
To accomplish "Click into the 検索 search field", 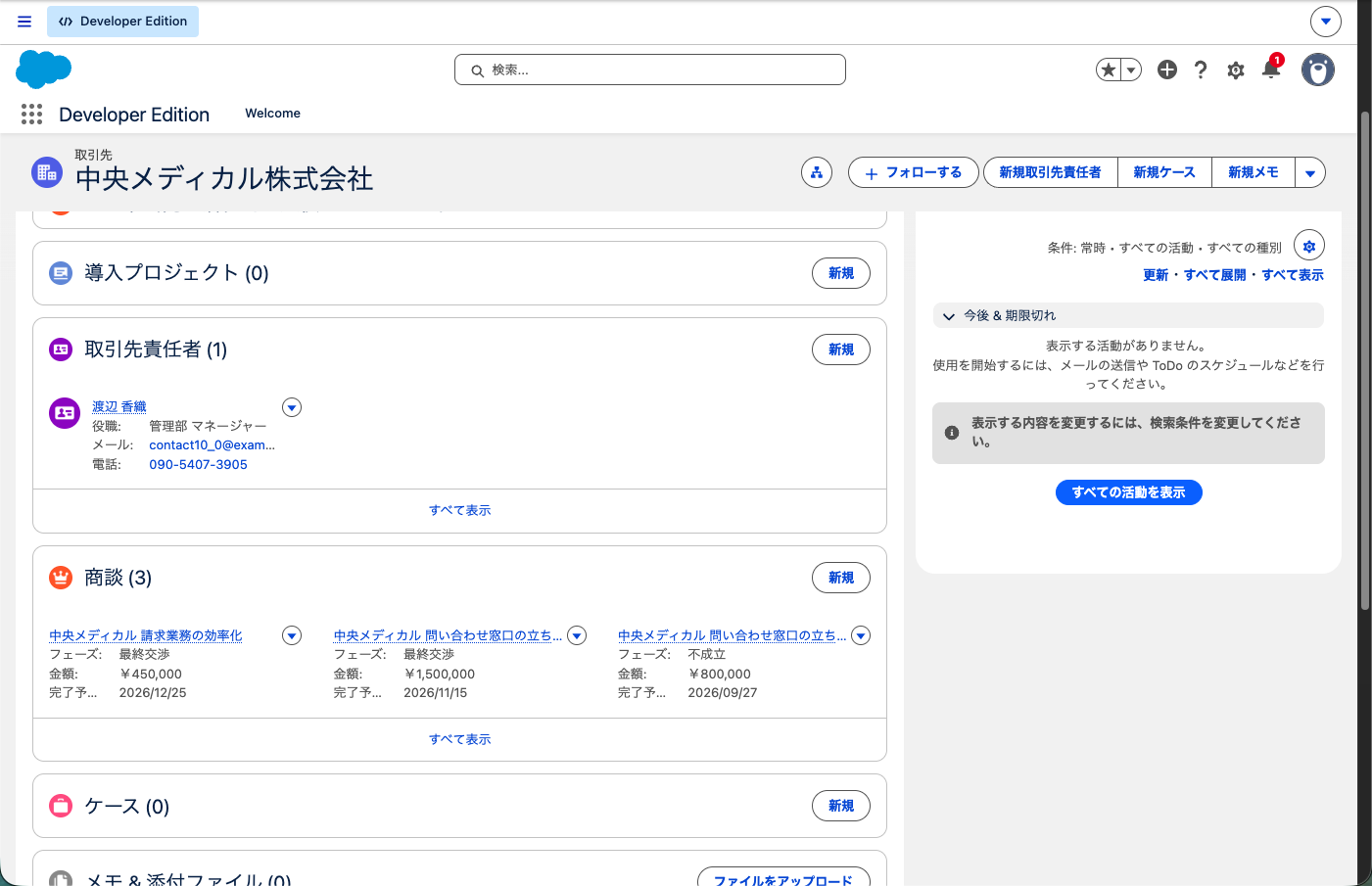I will pos(650,70).
